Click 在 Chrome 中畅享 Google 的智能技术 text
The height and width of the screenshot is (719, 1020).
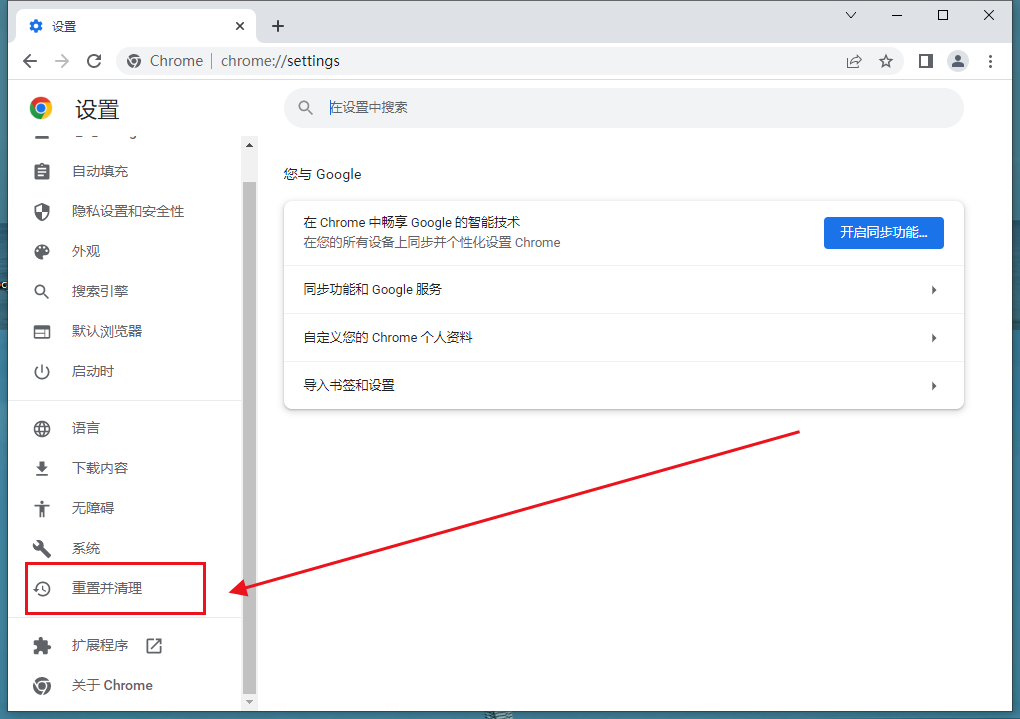tap(411, 223)
